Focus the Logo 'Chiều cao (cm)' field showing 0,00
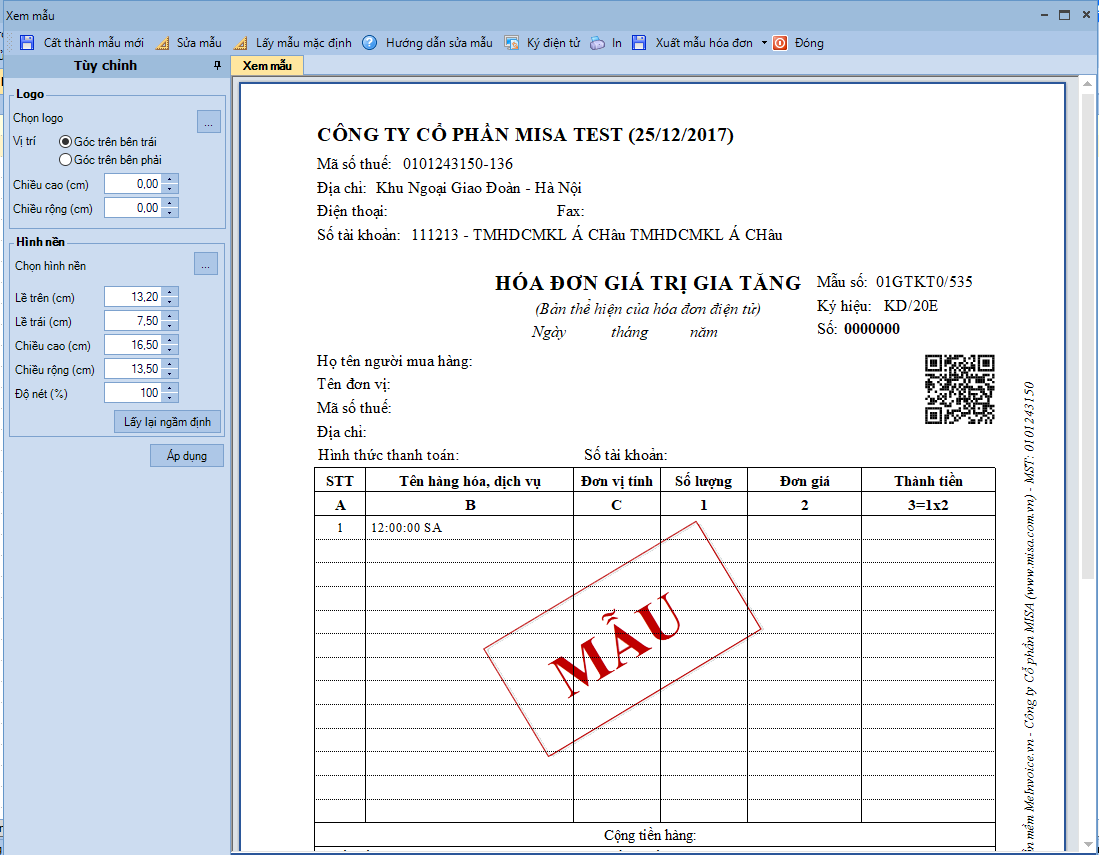 point(133,184)
